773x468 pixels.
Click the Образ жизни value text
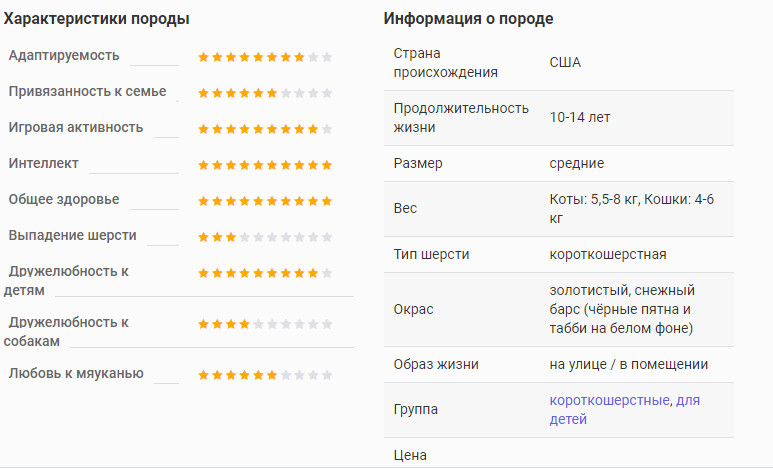pyautogui.click(x=629, y=364)
